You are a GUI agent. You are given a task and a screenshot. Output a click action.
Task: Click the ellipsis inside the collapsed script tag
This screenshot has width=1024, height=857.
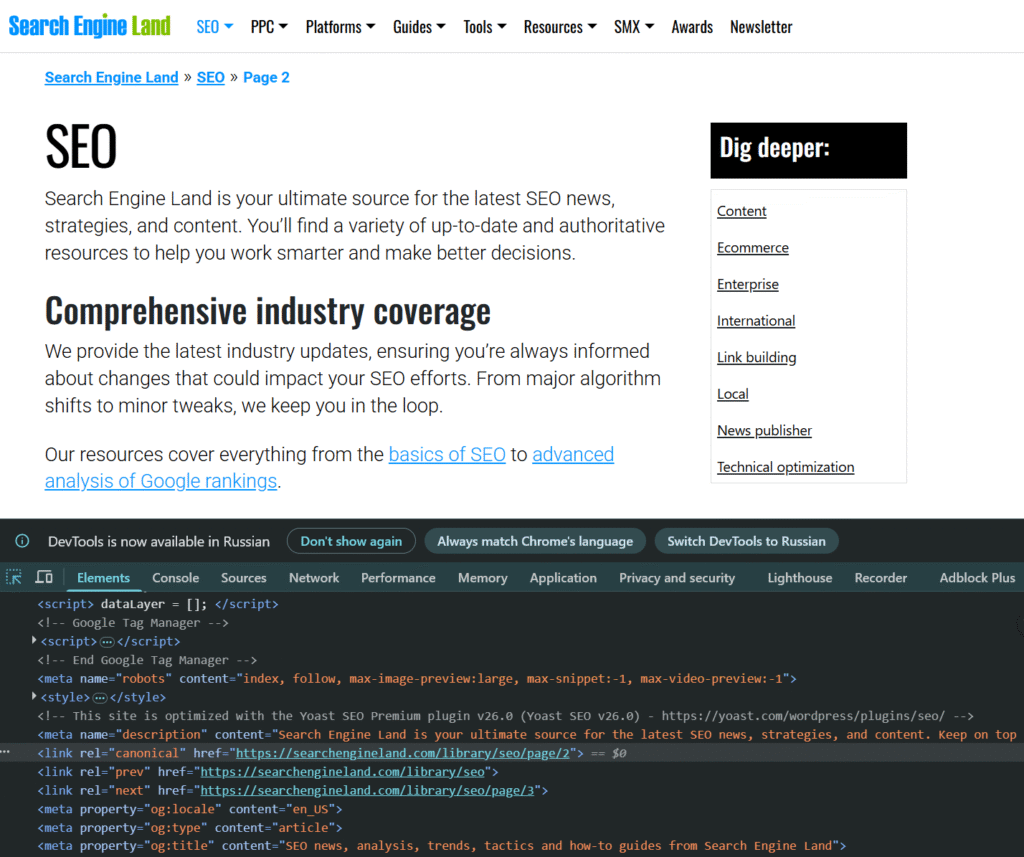[x=107, y=641]
